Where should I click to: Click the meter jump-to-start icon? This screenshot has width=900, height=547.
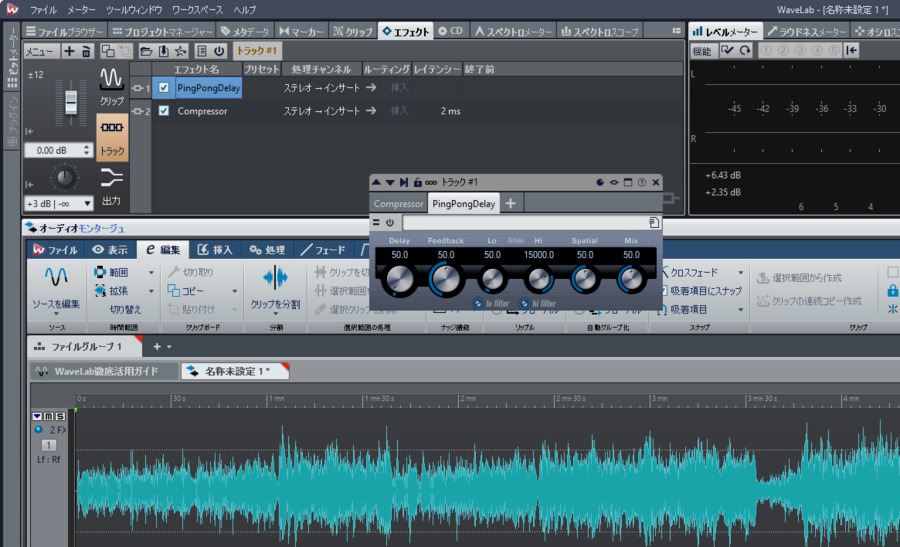(852, 51)
